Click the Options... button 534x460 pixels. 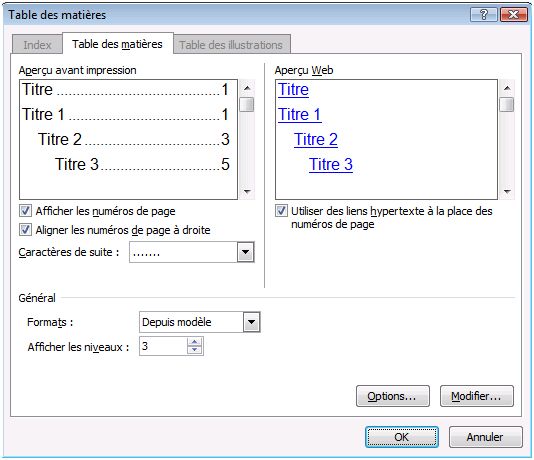[x=393, y=396]
